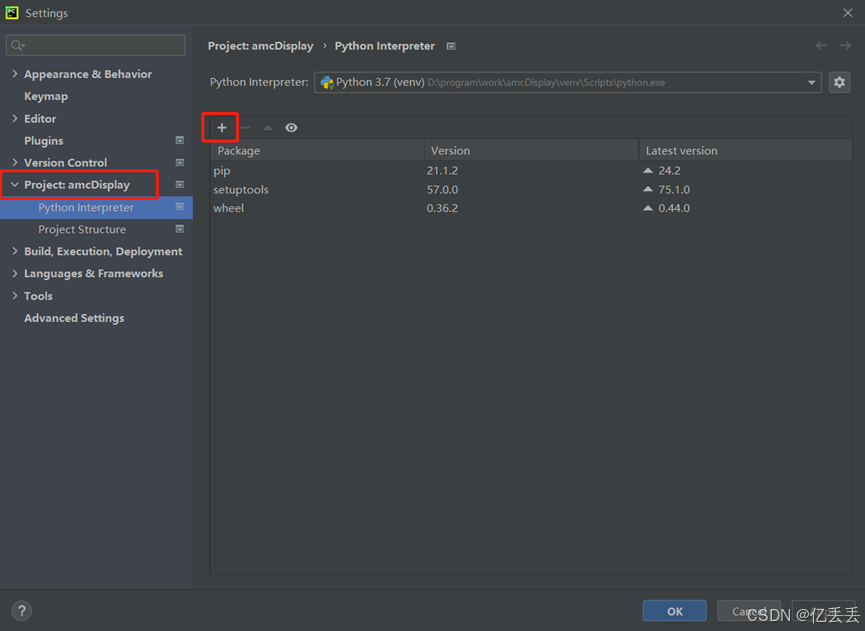Sort by the Latest version column header
Image resolution: width=865 pixels, height=631 pixels.
745,151
